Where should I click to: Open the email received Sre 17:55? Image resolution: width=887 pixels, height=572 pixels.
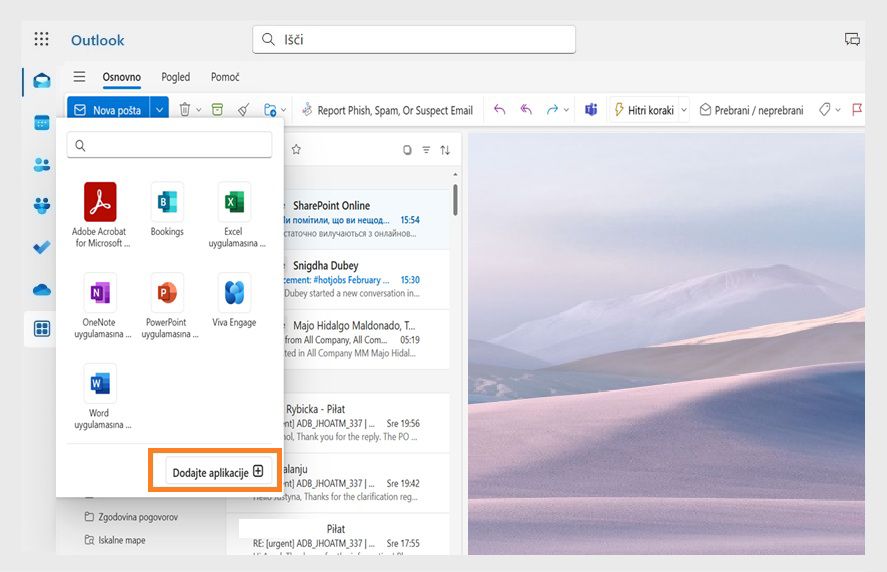pos(345,536)
